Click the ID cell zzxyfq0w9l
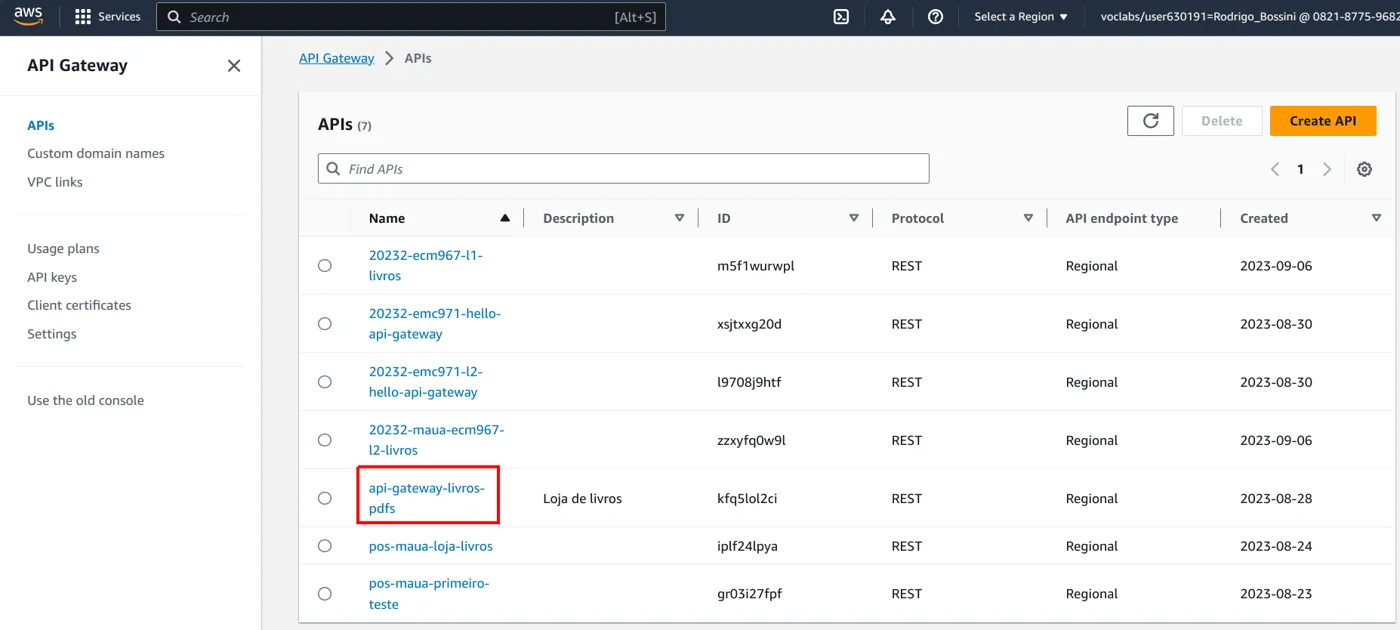 tap(751, 440)
